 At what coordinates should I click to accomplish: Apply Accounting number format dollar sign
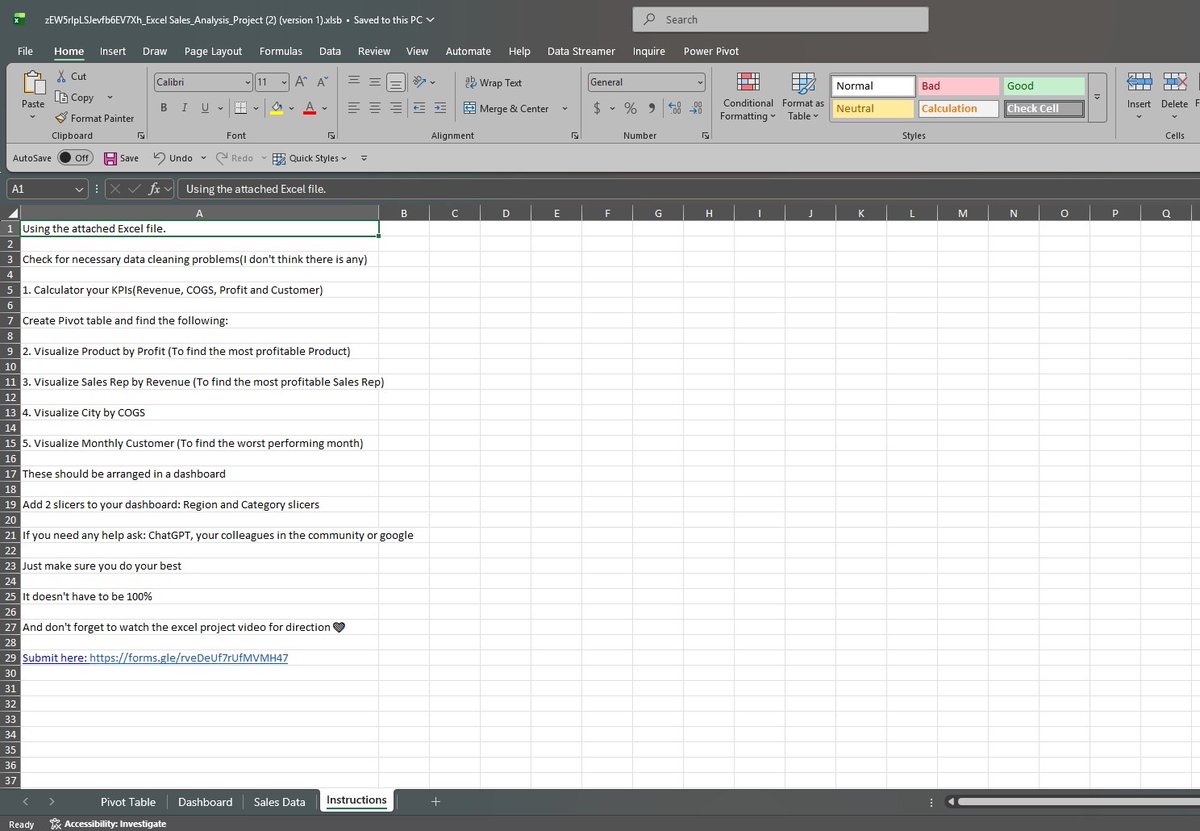pos(597,108)
